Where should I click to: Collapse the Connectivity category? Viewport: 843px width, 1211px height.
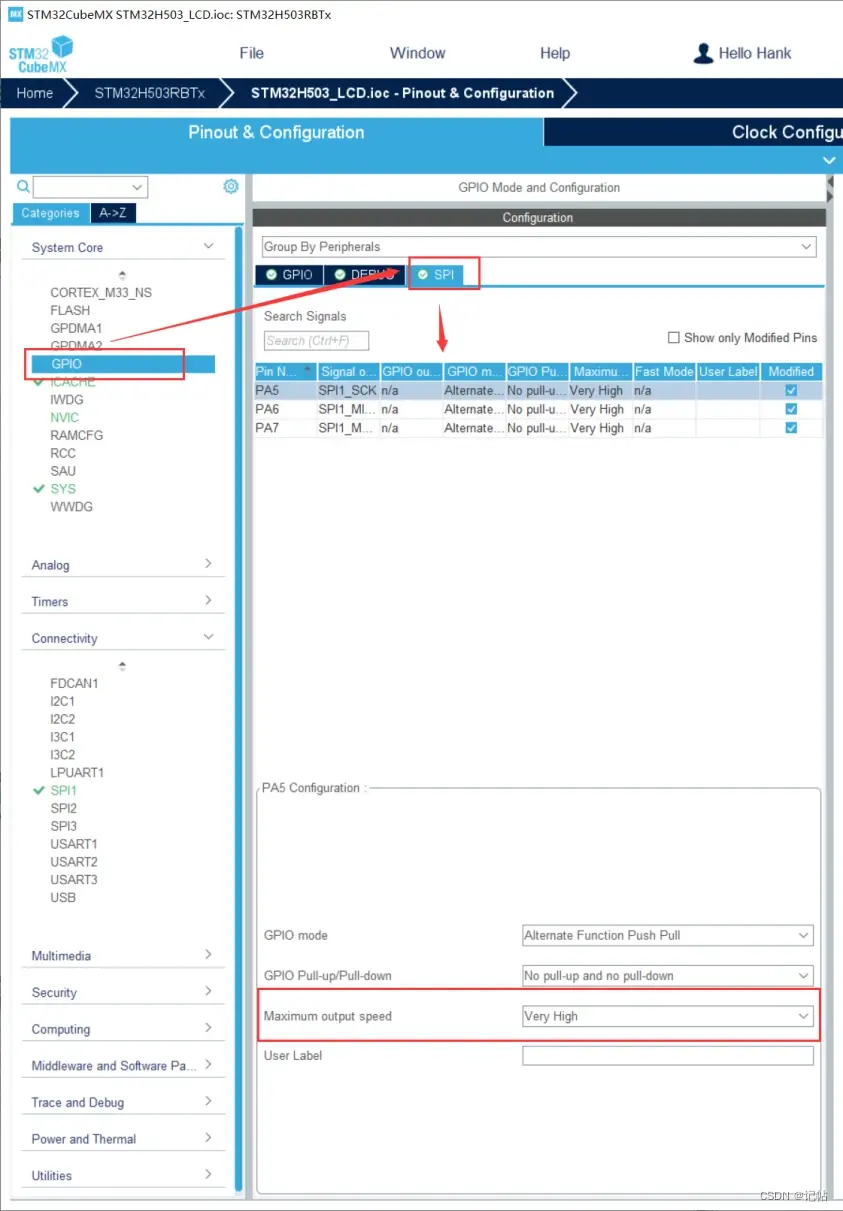tap(208, 637)
